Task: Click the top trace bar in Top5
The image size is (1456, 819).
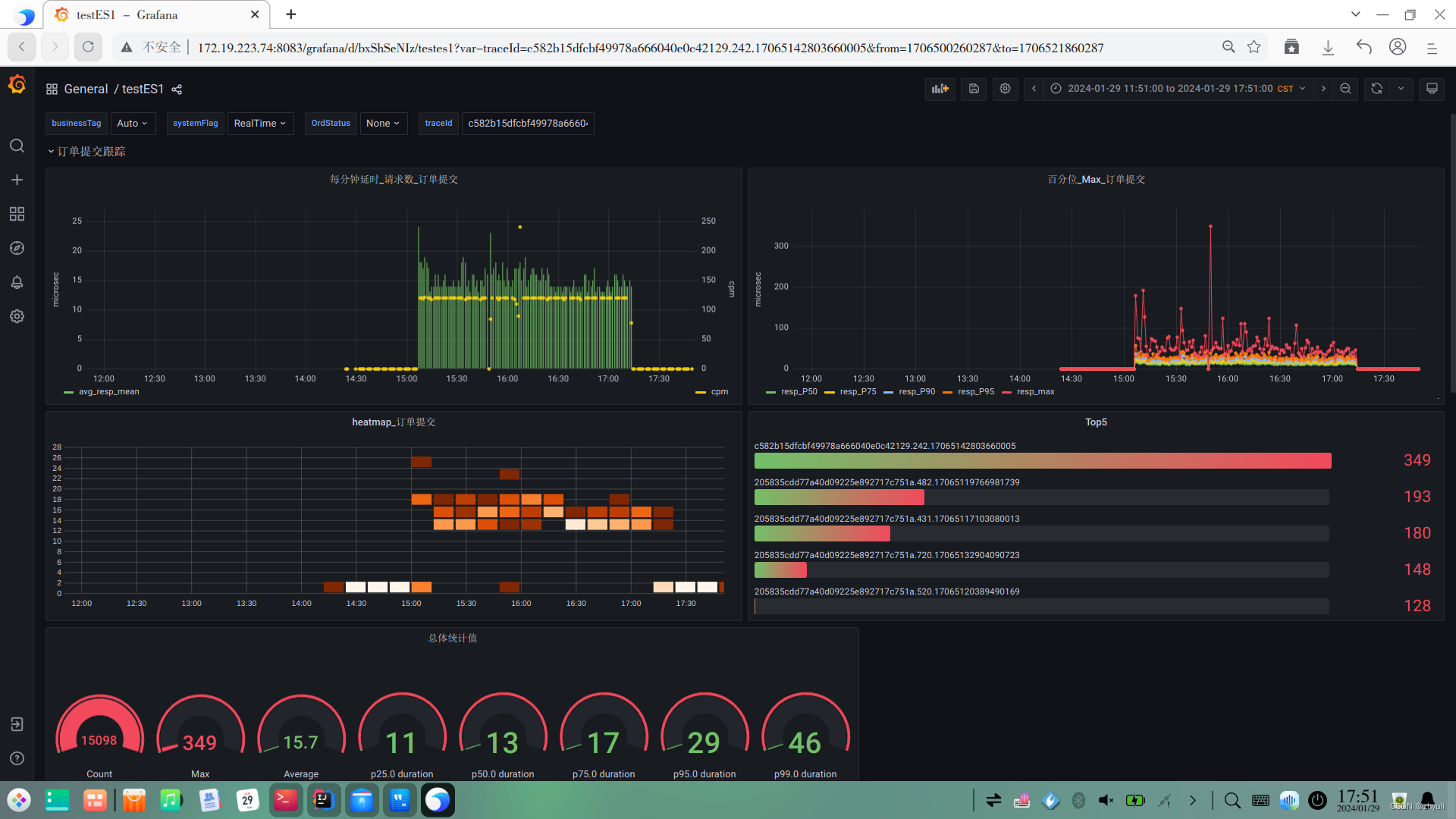Action: 1042,460
